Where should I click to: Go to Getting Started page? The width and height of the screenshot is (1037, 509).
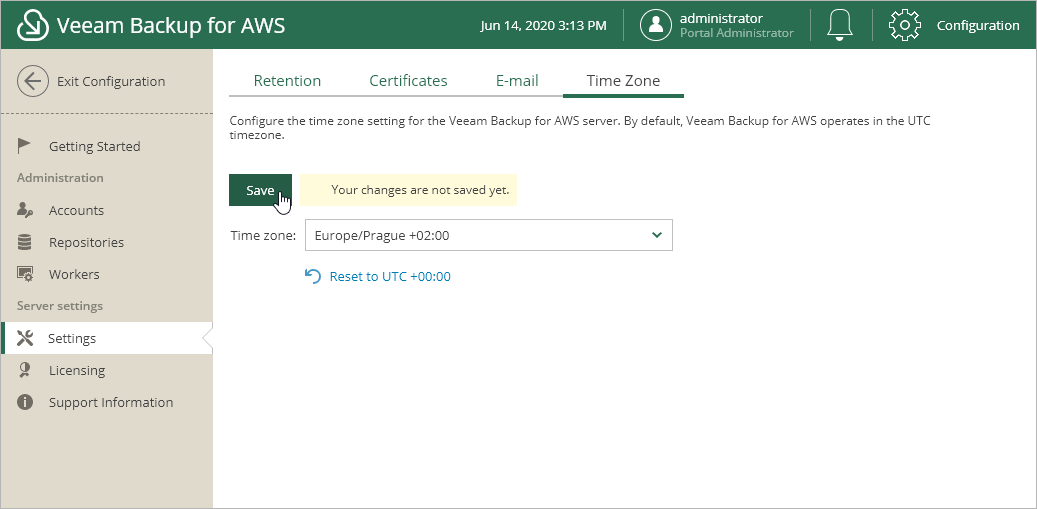pos(95,146)
